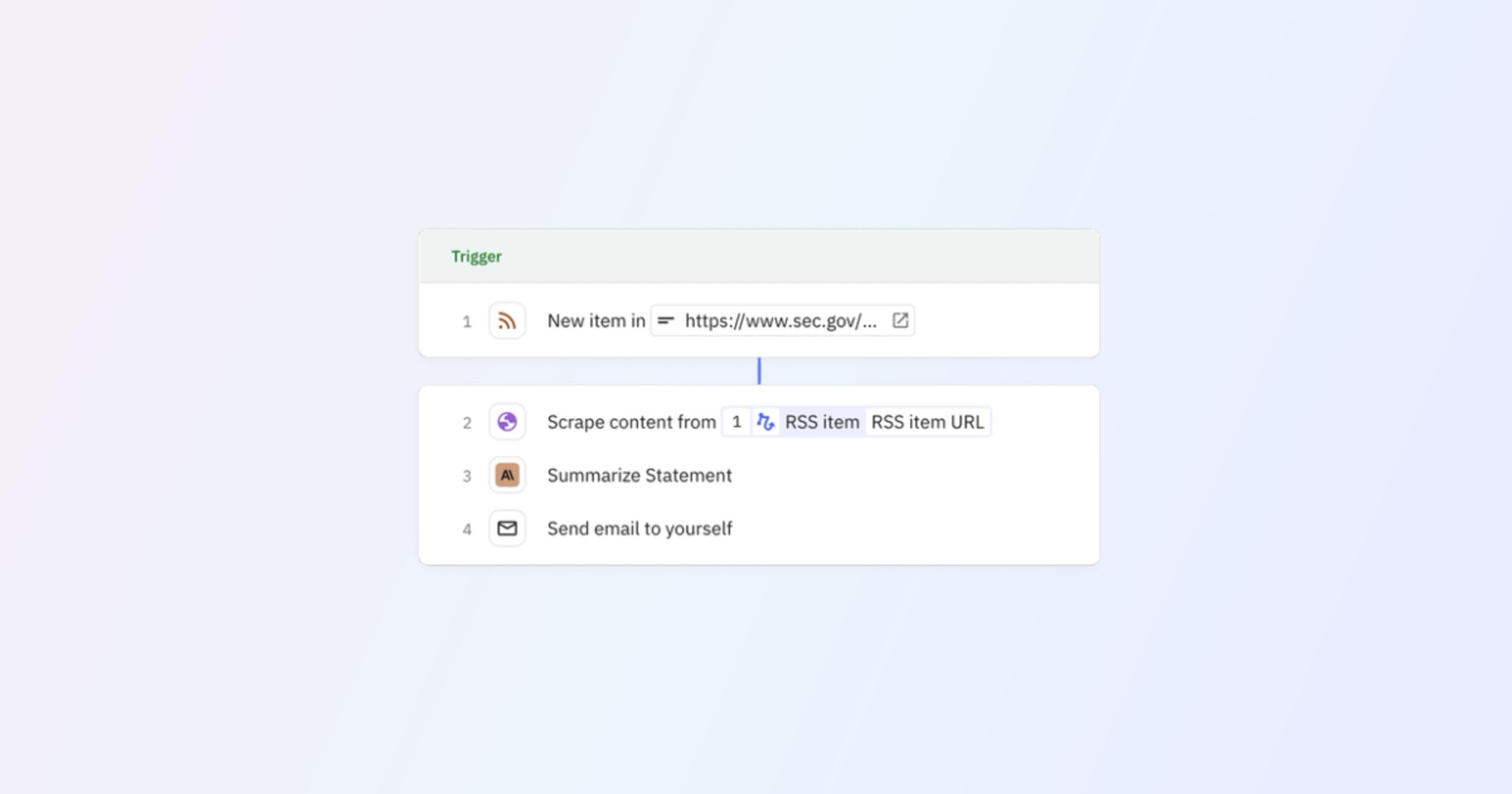Click the blue mapping icon inside the RSS item token
The width and height of the screenshot is (1512, 794).
pyautogui.click(x=766, y=422)
